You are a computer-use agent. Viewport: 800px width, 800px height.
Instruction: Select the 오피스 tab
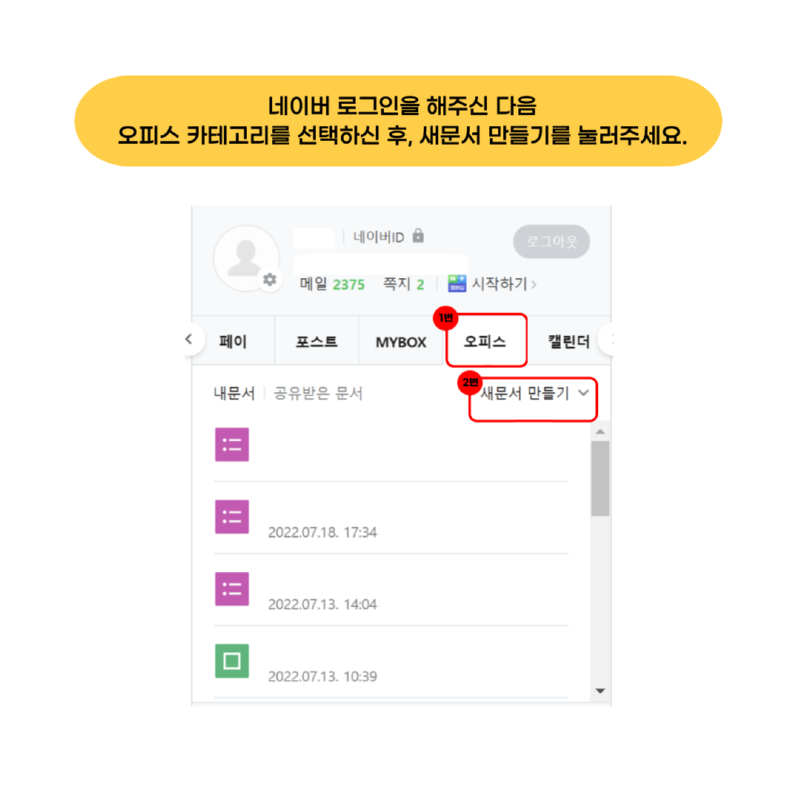click(x=485, y=341)
